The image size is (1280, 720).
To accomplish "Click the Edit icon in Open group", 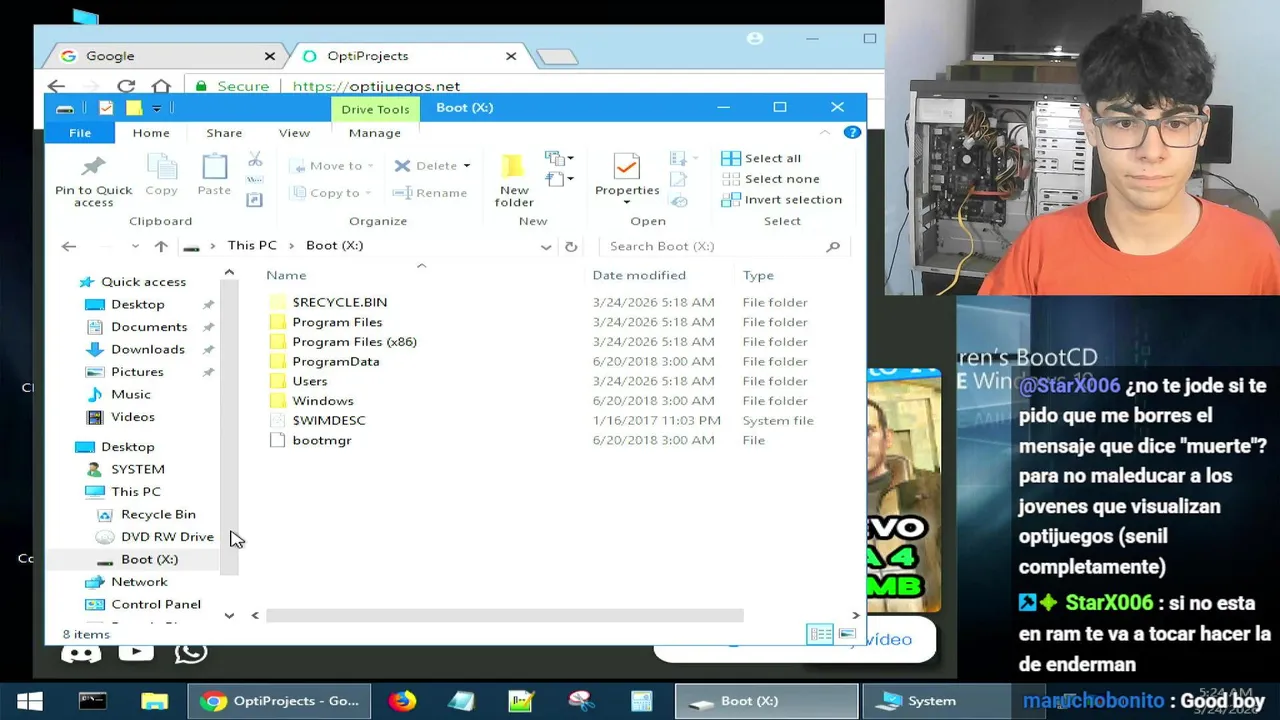I will coord(679,180).
